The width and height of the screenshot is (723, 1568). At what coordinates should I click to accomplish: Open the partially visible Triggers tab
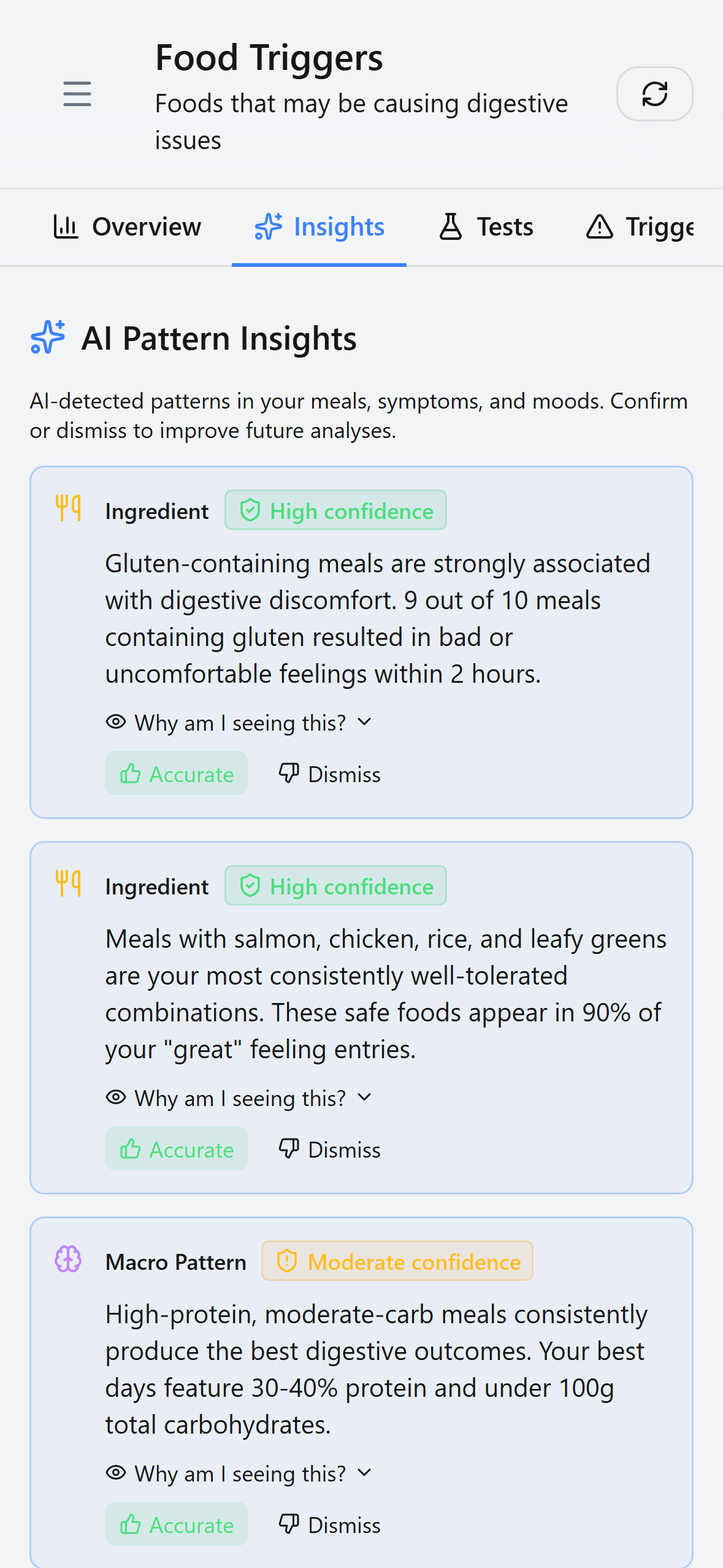[x=641, y=227]
